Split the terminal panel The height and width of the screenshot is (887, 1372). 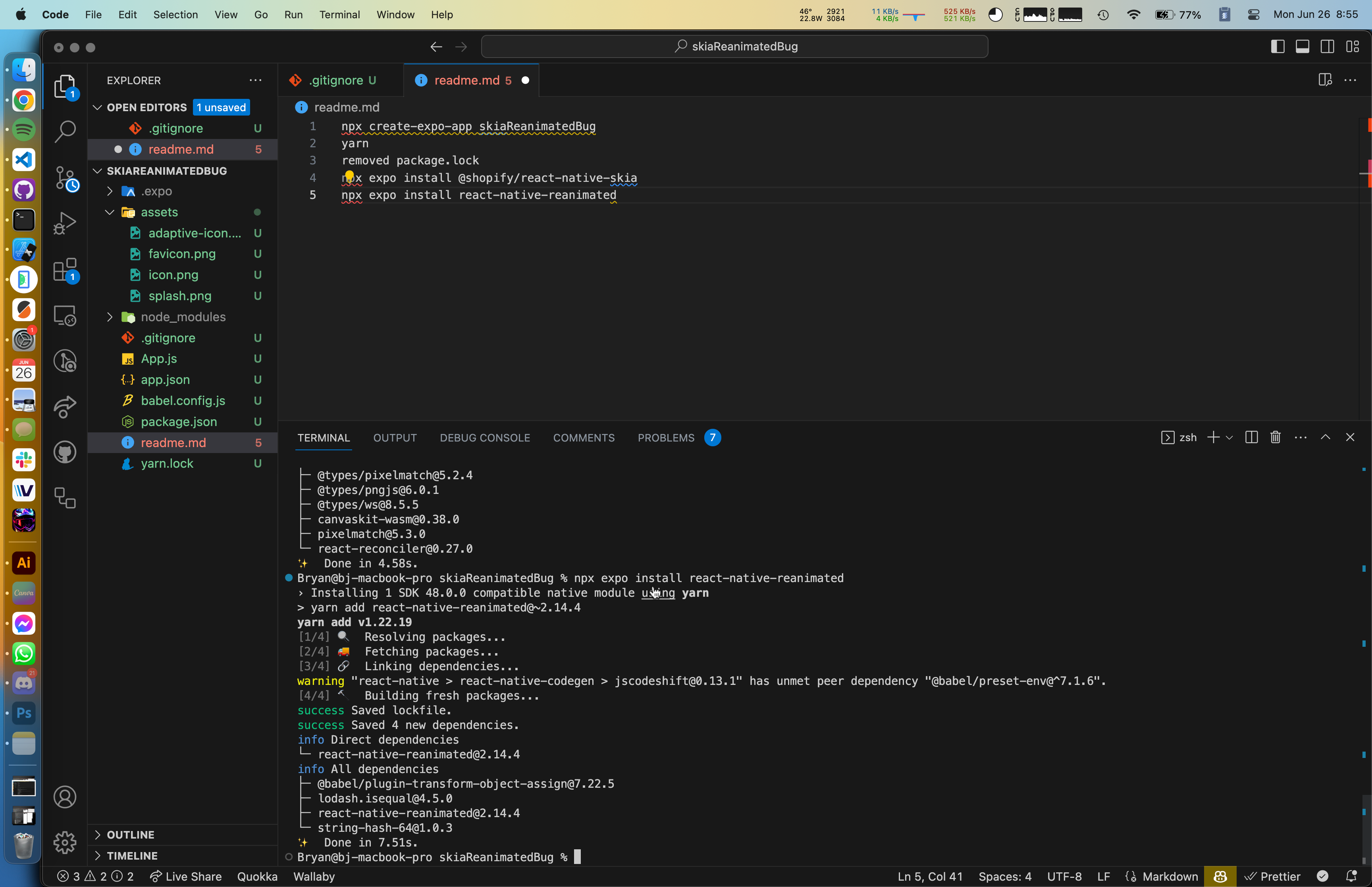pos(1251,438)
